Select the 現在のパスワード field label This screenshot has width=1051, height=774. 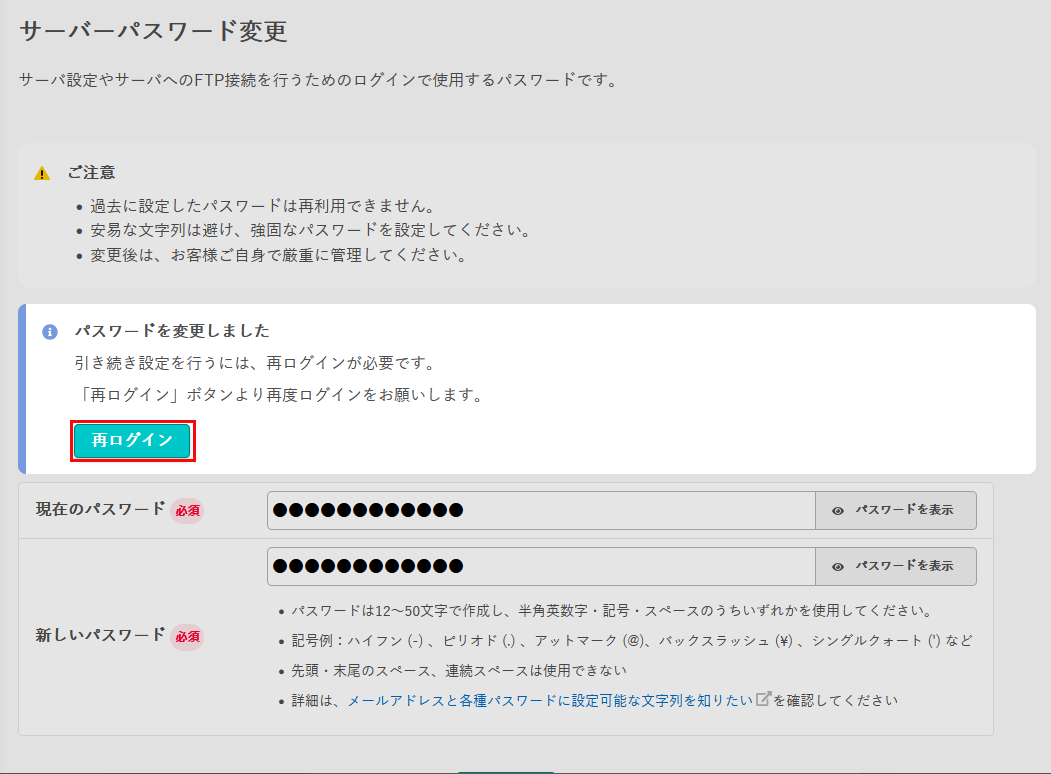coord(100,509)
